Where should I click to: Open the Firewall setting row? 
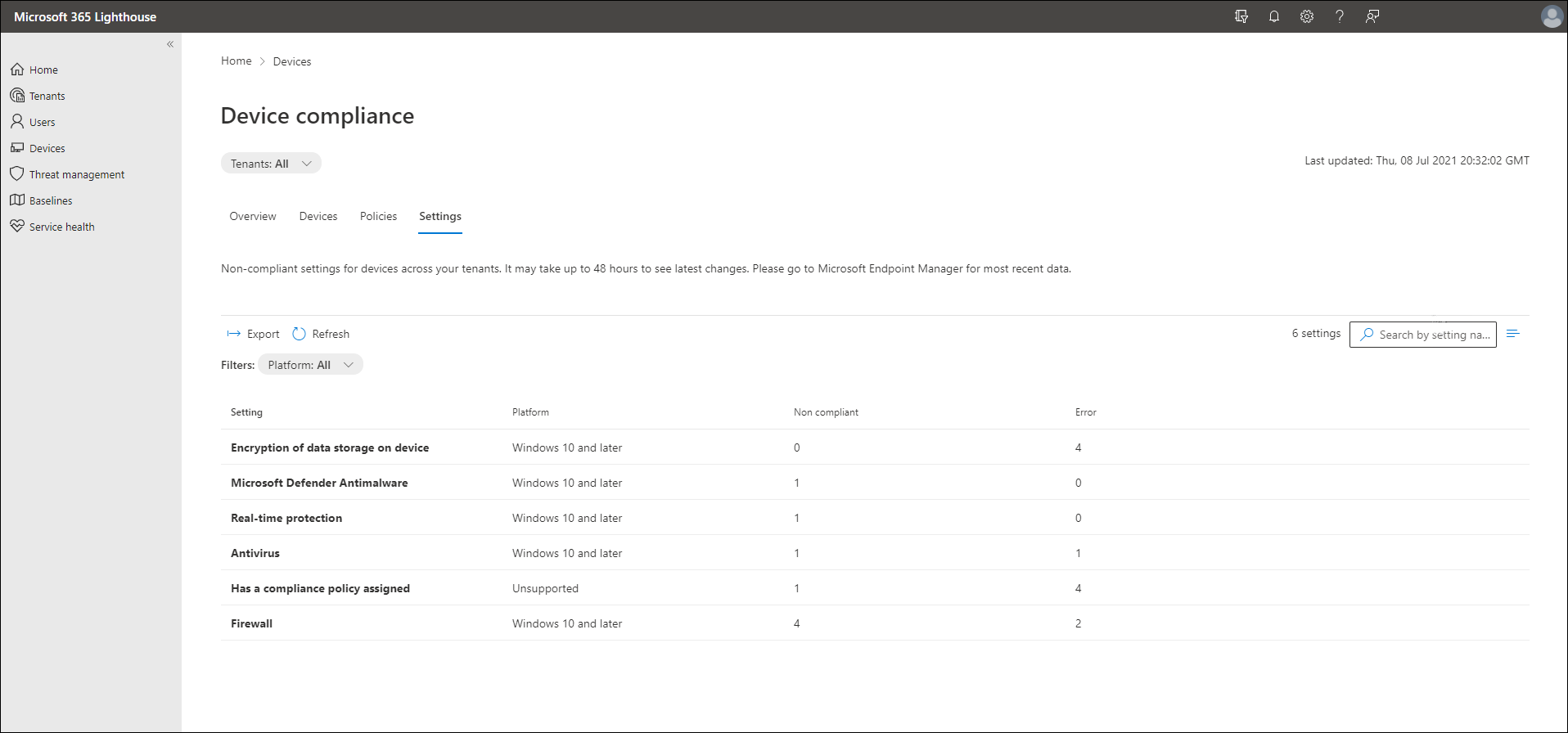tap(252, 623)
